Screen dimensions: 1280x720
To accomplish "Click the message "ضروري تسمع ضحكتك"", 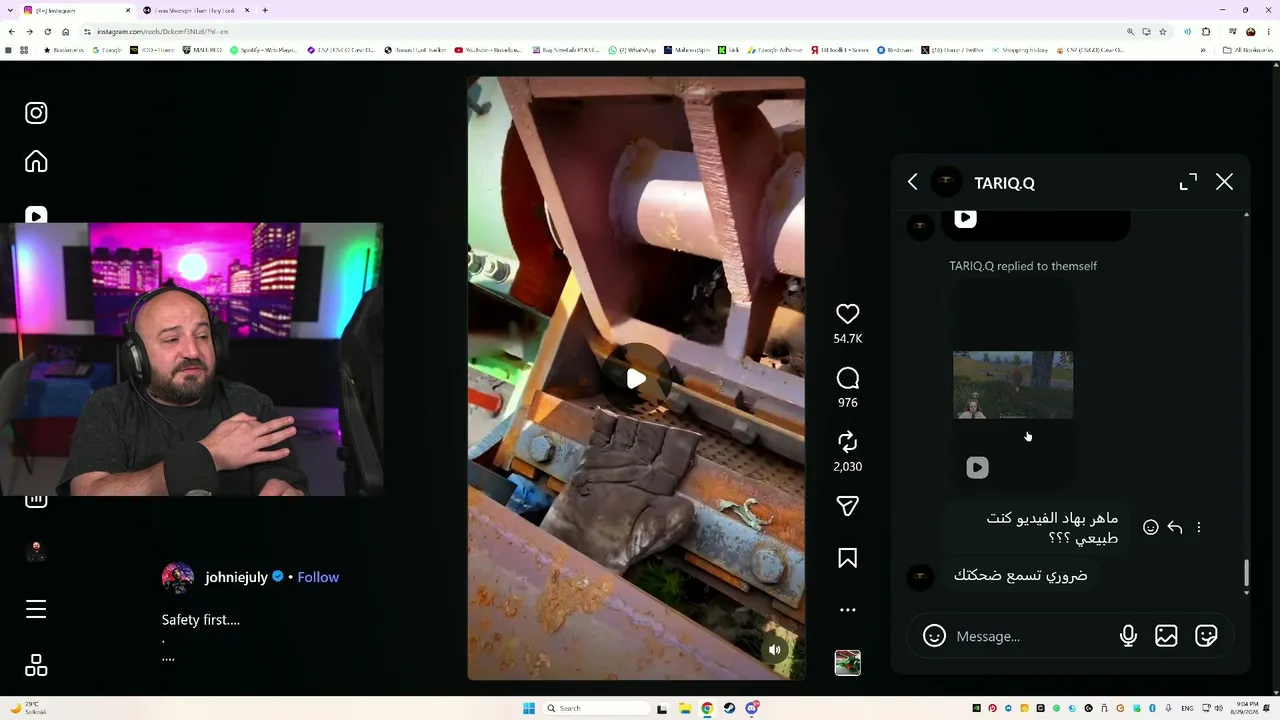I will 1020,576.
